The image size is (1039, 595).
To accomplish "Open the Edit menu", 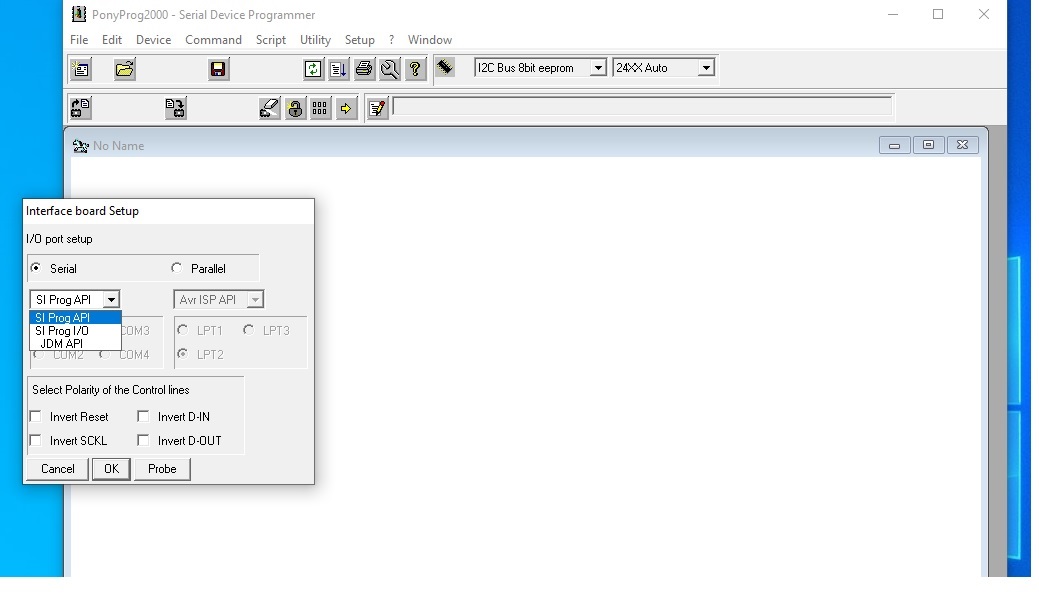I will (x=112, y=40).
